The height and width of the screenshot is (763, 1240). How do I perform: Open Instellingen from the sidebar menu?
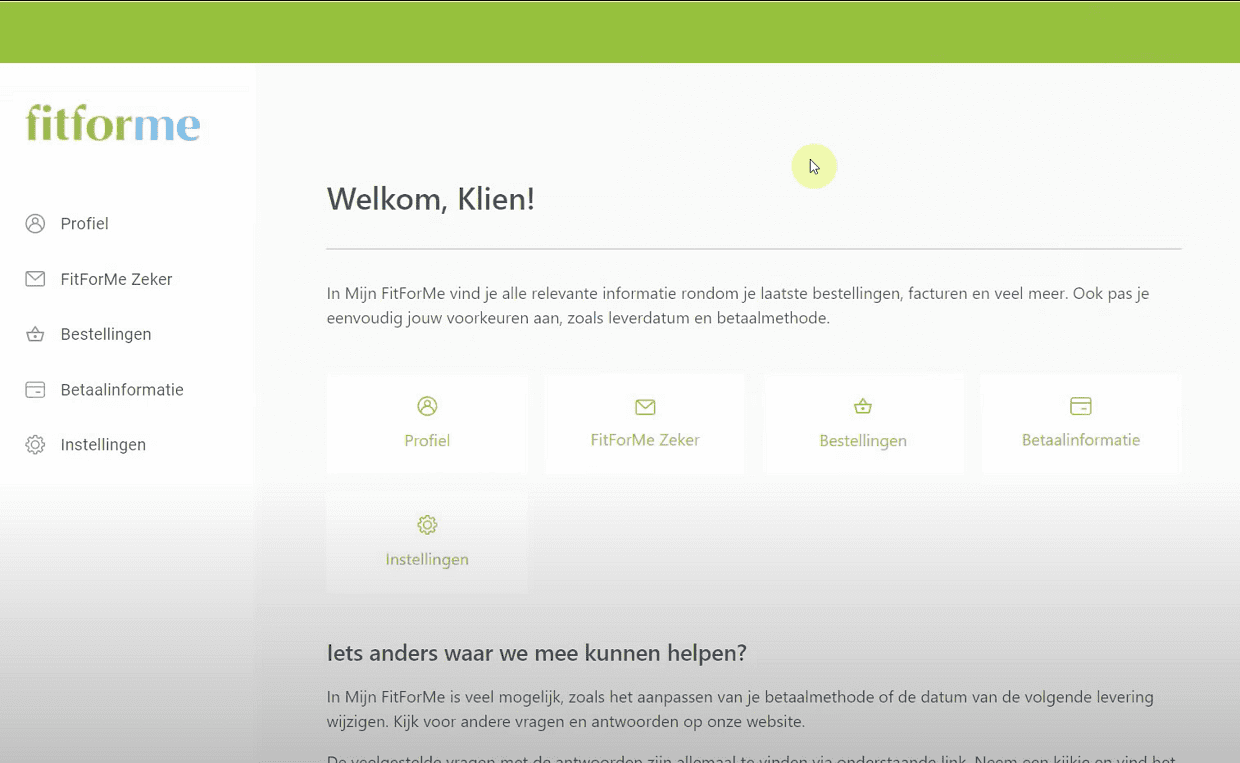click(x=103, y=444)
